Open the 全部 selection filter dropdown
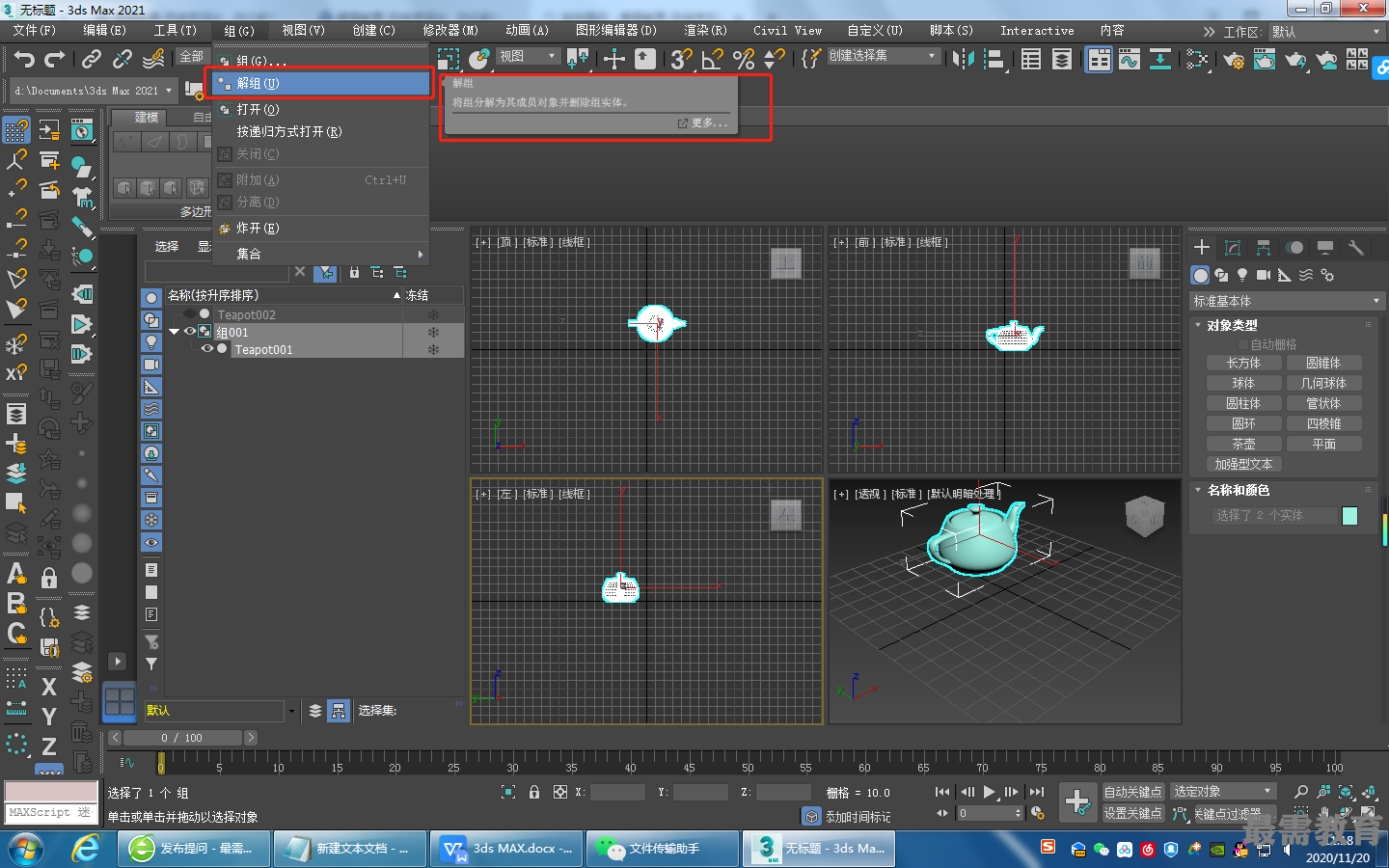1389x868 pixels. coord(192,57)
